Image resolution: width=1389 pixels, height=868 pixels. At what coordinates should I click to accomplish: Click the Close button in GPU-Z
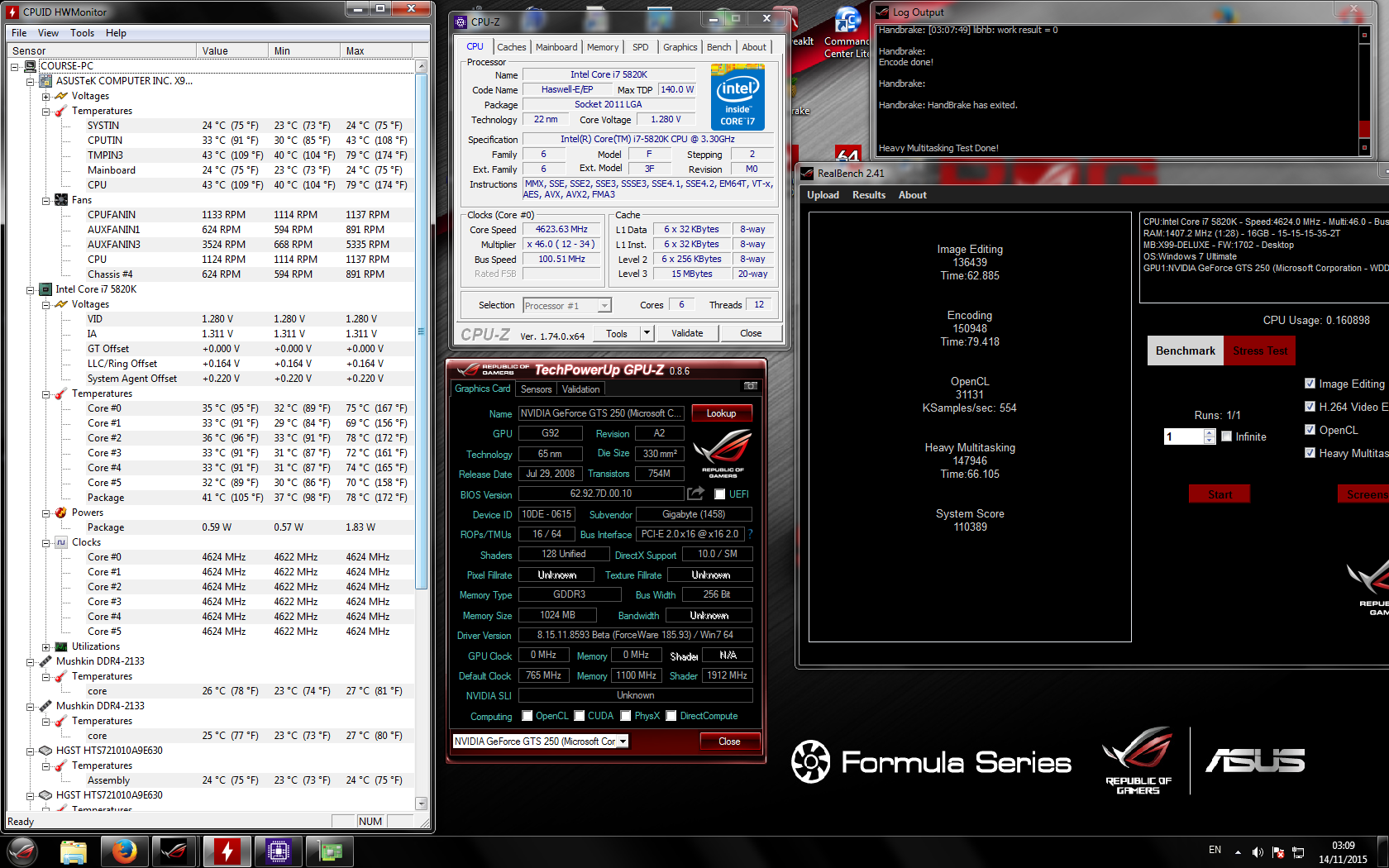tap(729, 742)
